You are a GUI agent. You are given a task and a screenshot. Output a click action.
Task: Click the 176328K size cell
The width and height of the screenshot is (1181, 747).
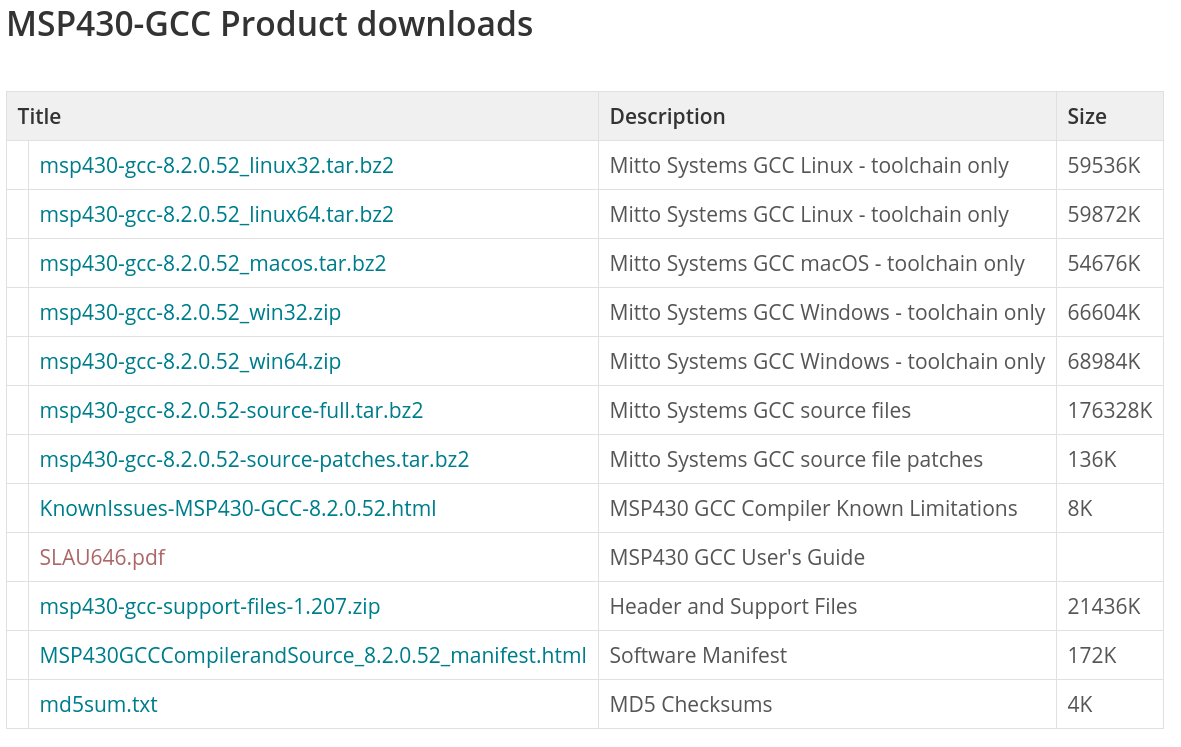coord(1109,410)
